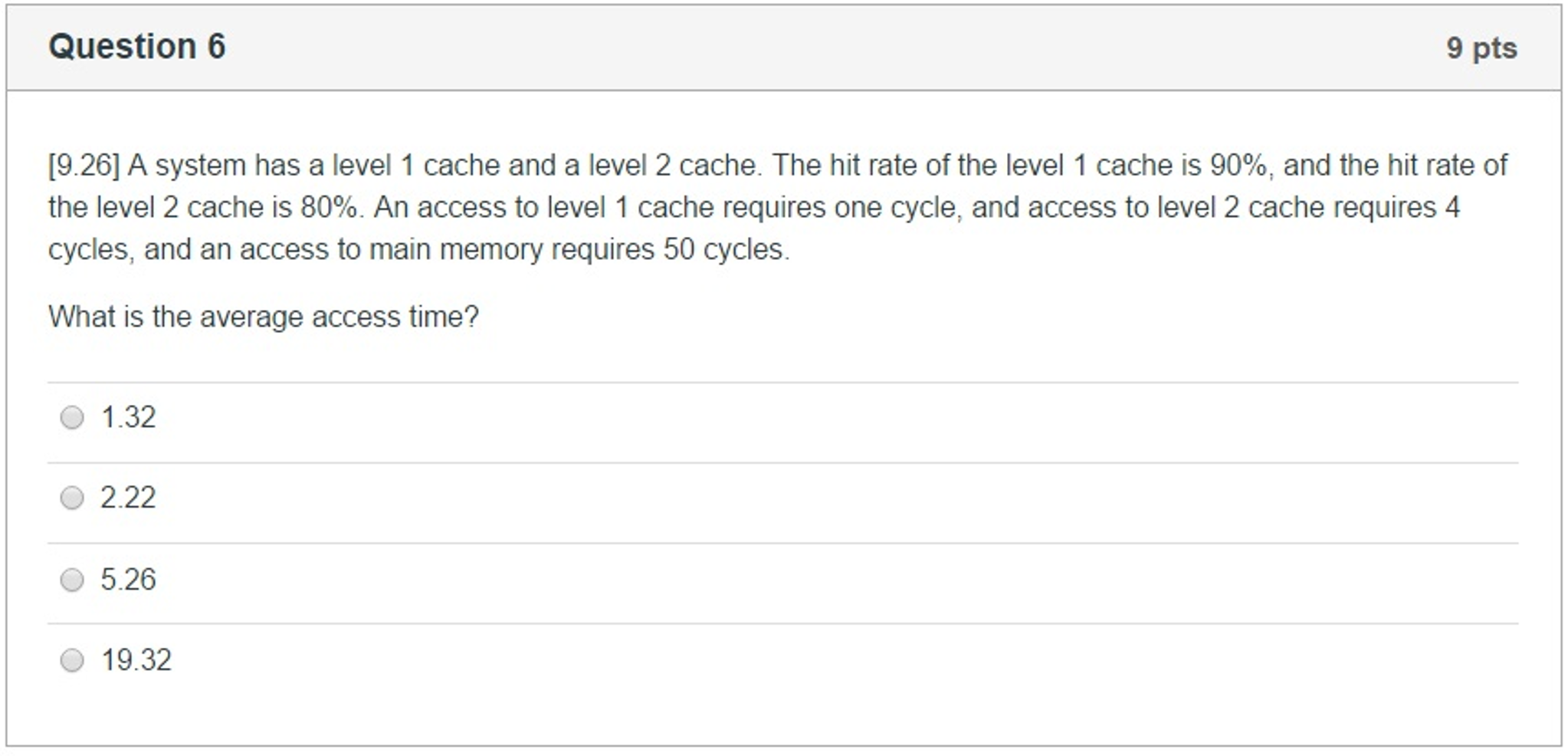The image size is (1568, 756).
Task: Click the answer label text 2.22
Action: pos(127,498)
